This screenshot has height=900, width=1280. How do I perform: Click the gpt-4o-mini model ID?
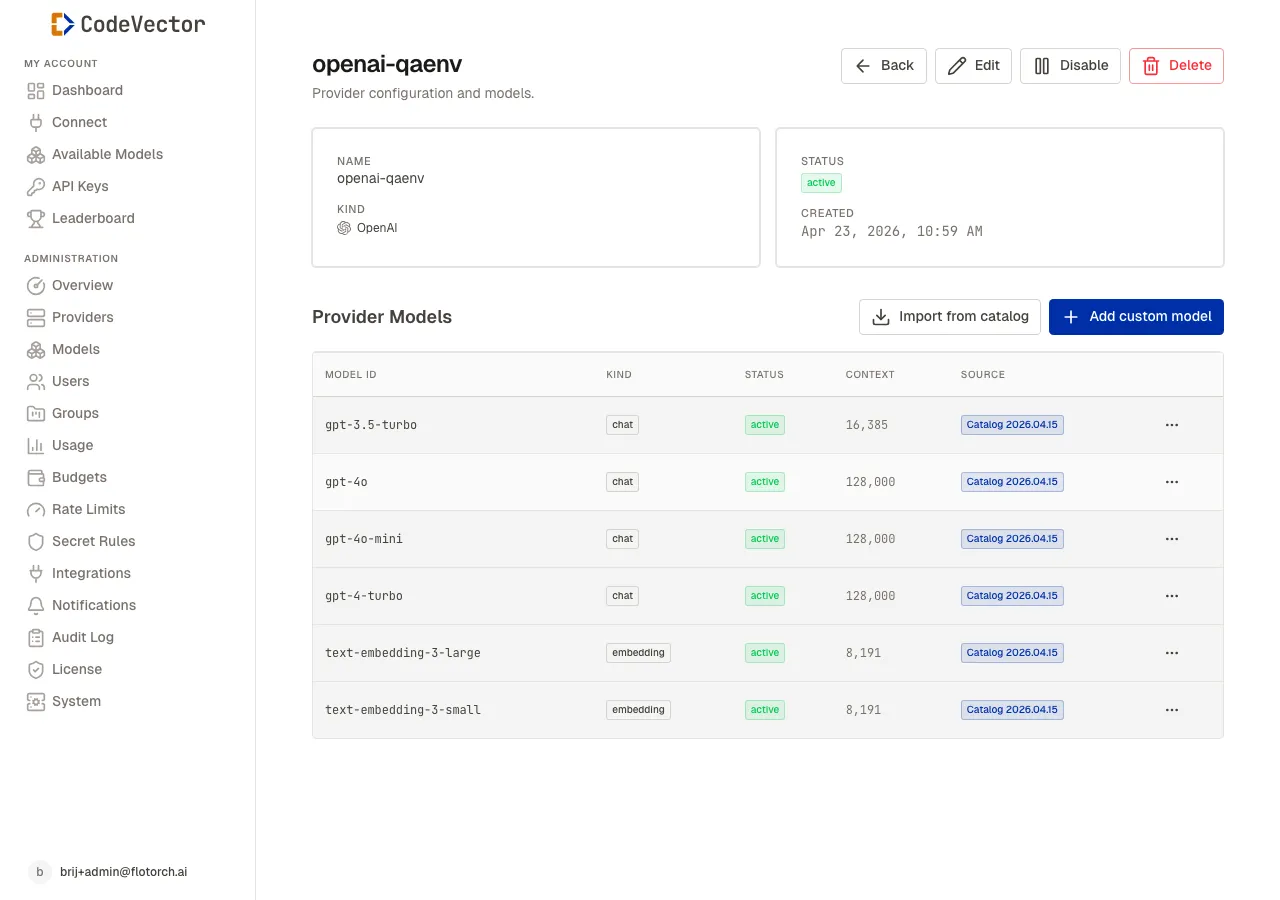[364, 539]
